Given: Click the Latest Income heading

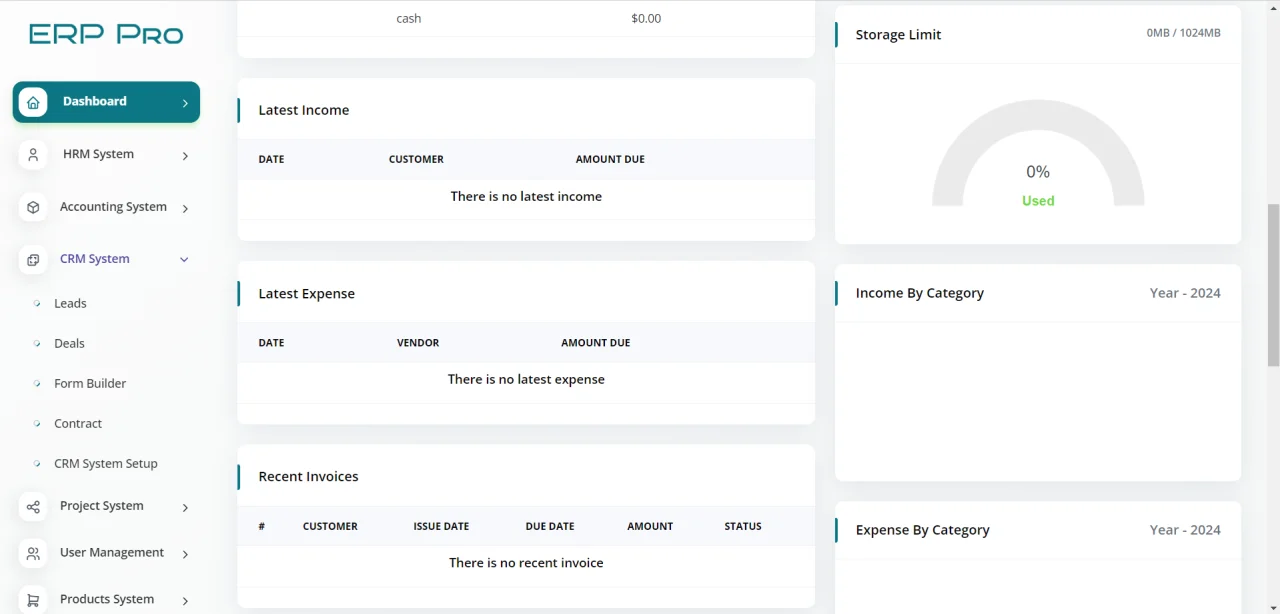Looking at the screenshot, I should coord(304,110).
